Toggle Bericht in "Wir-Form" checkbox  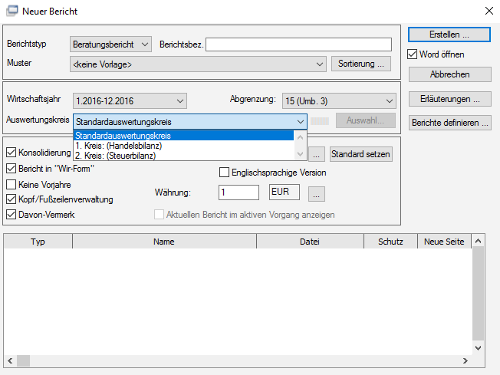coord(11,168)
